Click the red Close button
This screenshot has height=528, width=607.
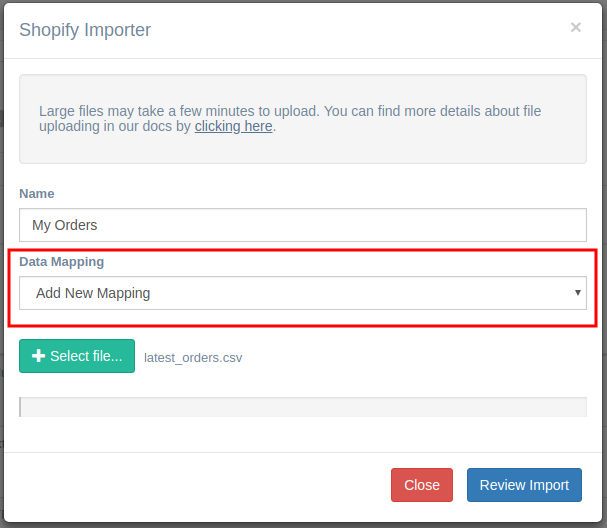pyautogui.click(x=422, y=485)
